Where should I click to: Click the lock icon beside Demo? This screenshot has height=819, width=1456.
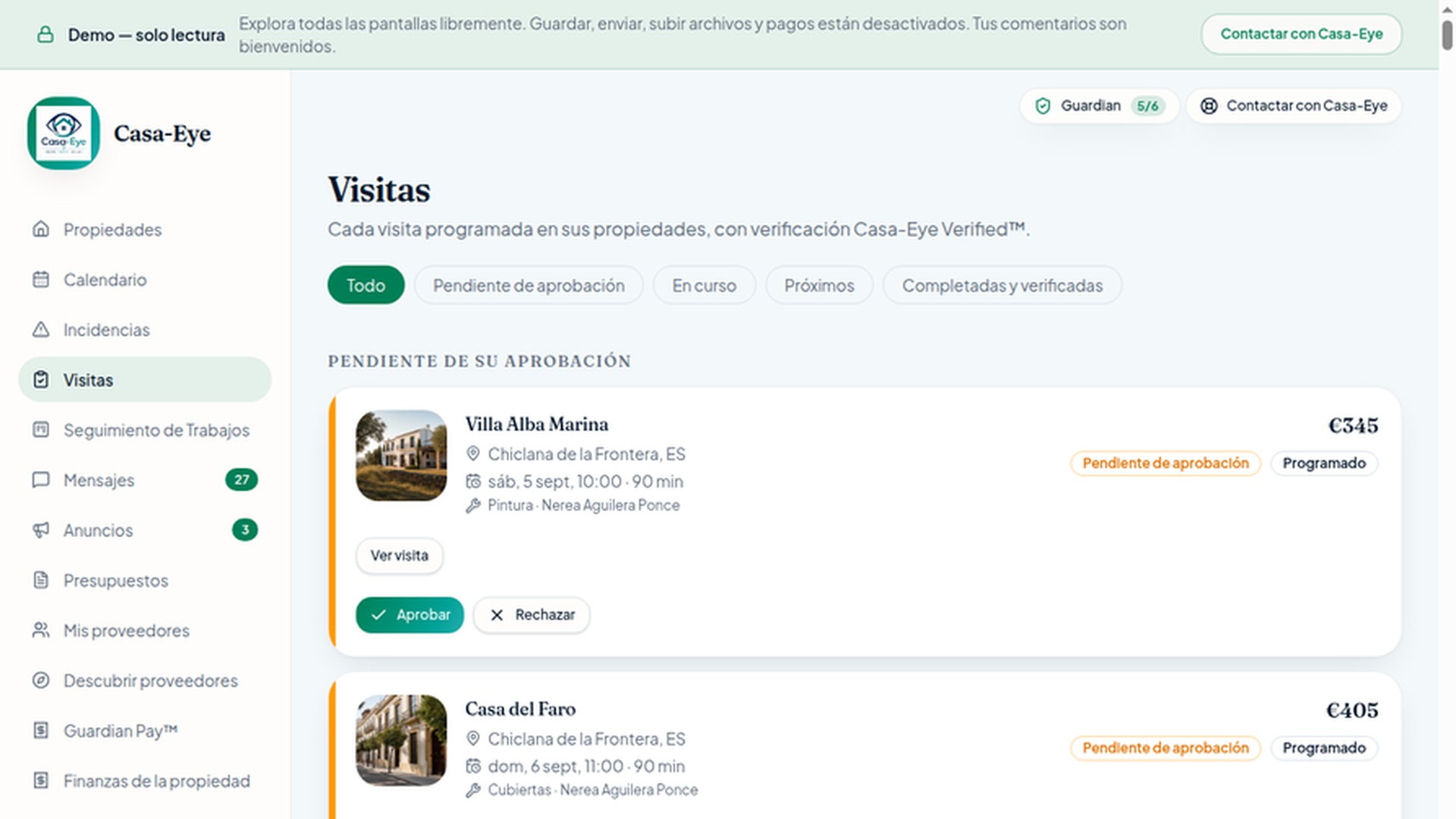pyautogui.click(x=45, y=34)
